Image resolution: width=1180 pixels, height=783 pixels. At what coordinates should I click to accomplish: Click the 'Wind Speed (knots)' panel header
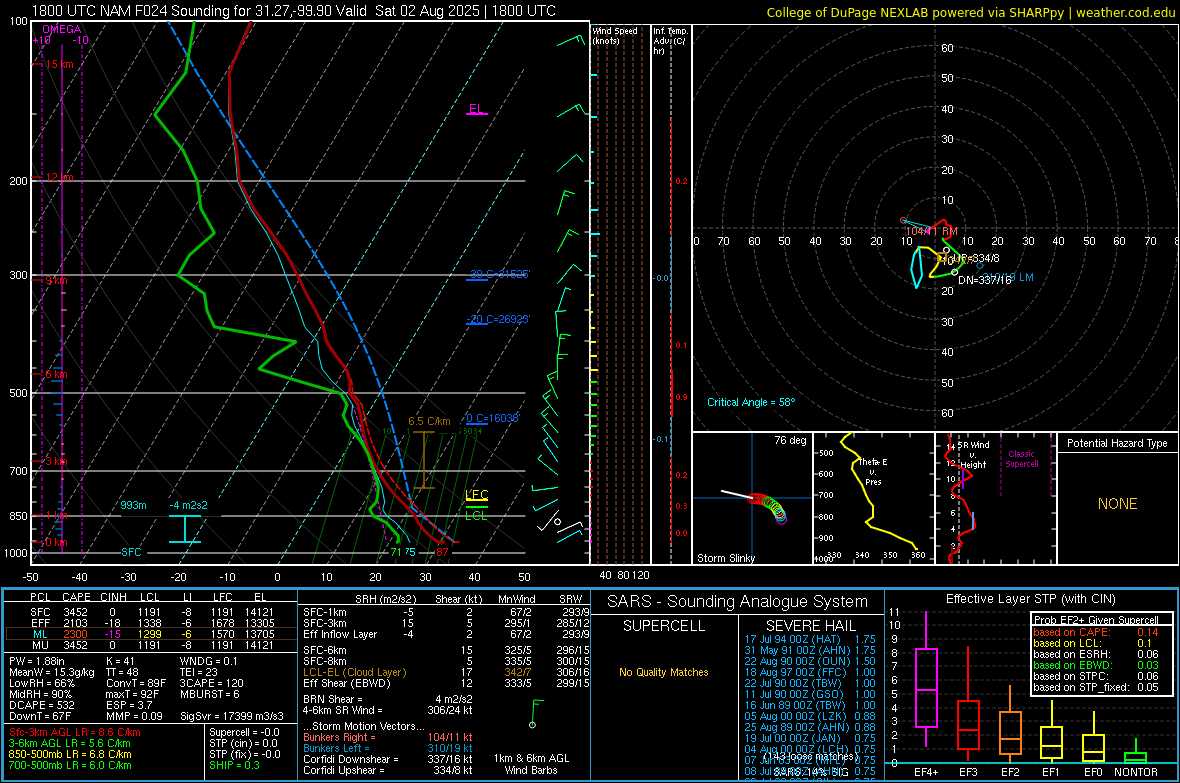pyautogui.click(x=615, y=35)
